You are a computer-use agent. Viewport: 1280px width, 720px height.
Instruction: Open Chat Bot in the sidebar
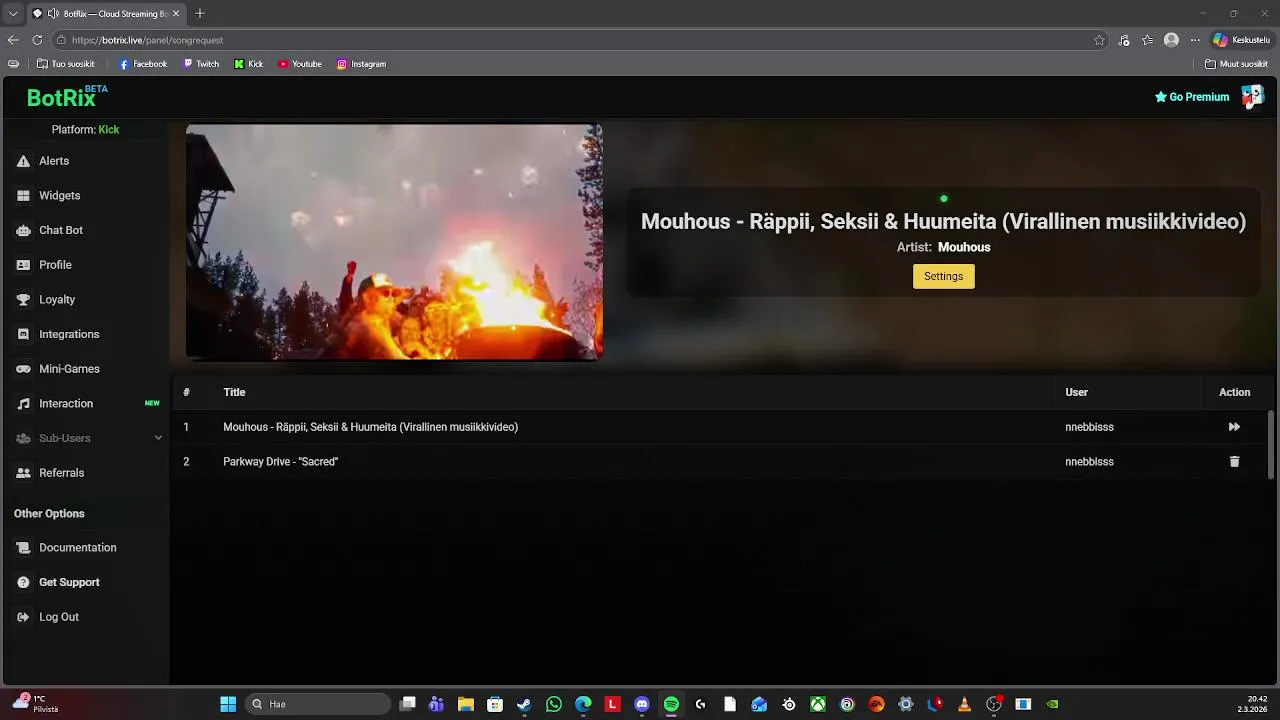(x=60, y=230)
